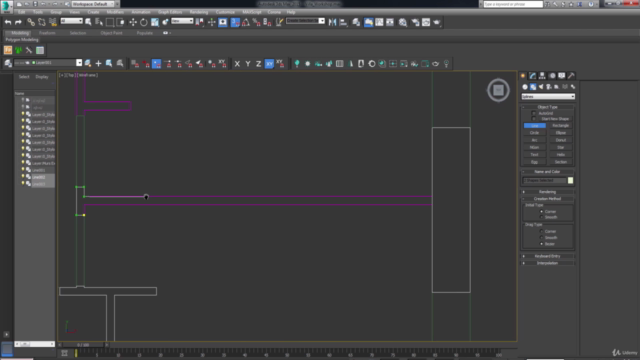
Task: Switch to the Object Paint ribbon tab
Action: coord(111,33)
